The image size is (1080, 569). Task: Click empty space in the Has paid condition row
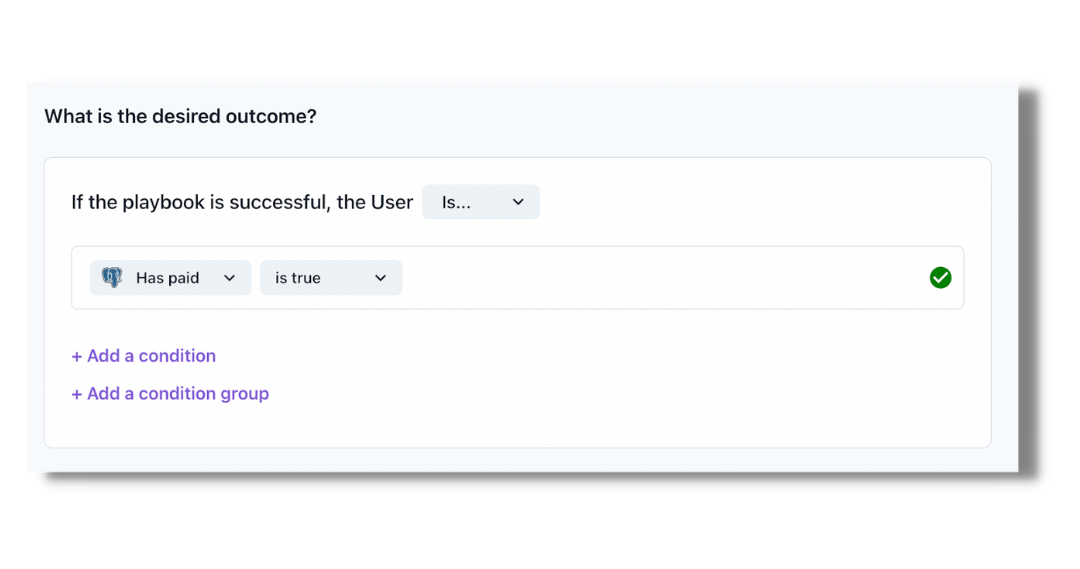(x=660, y=278)
